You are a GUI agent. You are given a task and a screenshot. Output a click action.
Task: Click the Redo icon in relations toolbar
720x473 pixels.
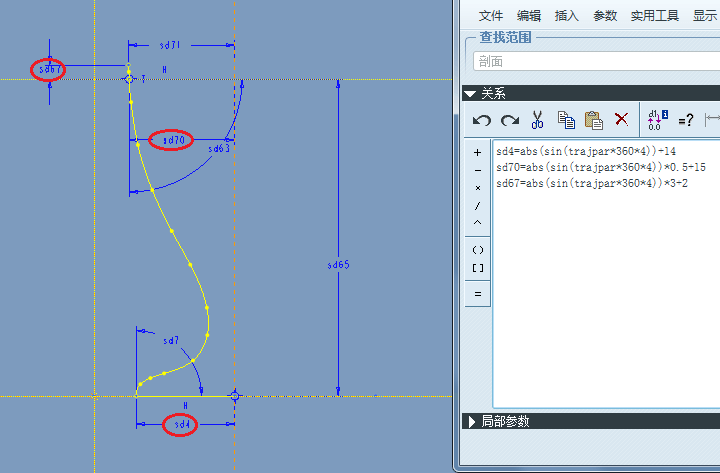point(510,120)
